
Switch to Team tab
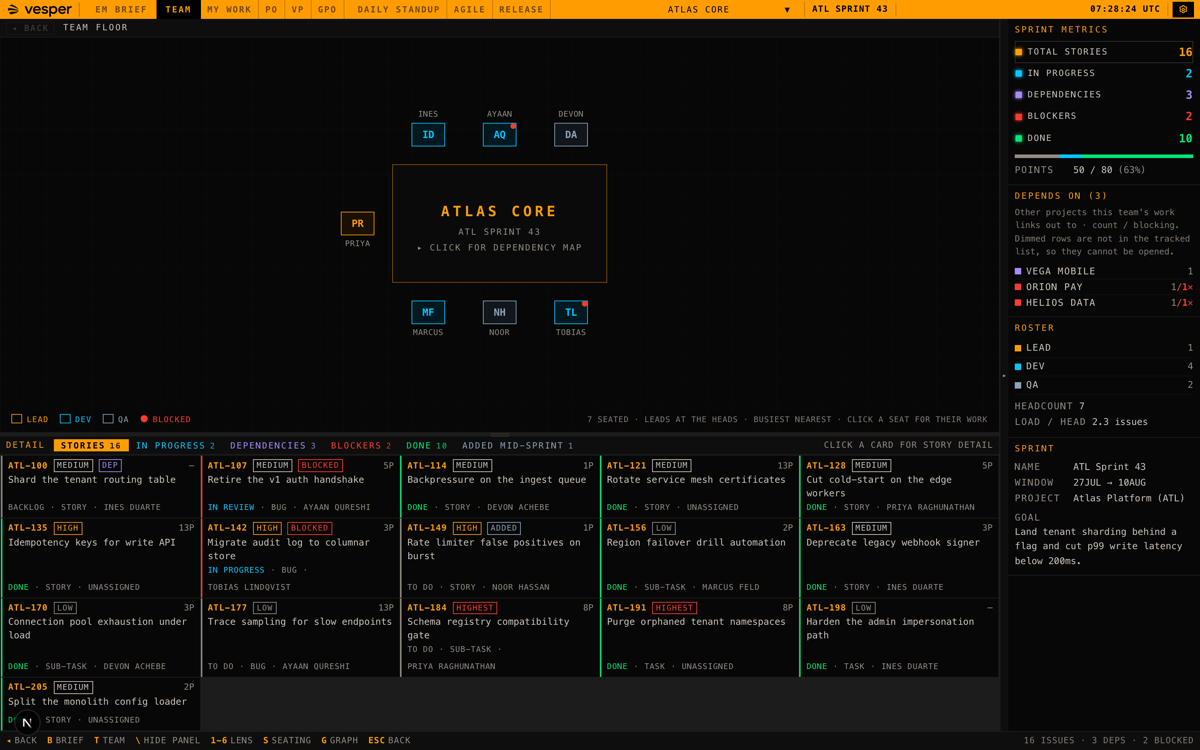pos(178,9)
